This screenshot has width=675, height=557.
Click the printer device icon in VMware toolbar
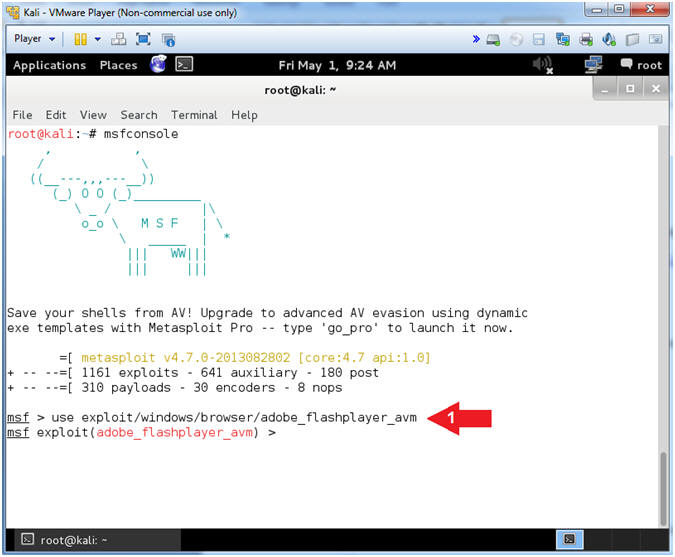(x=586, y=40)
